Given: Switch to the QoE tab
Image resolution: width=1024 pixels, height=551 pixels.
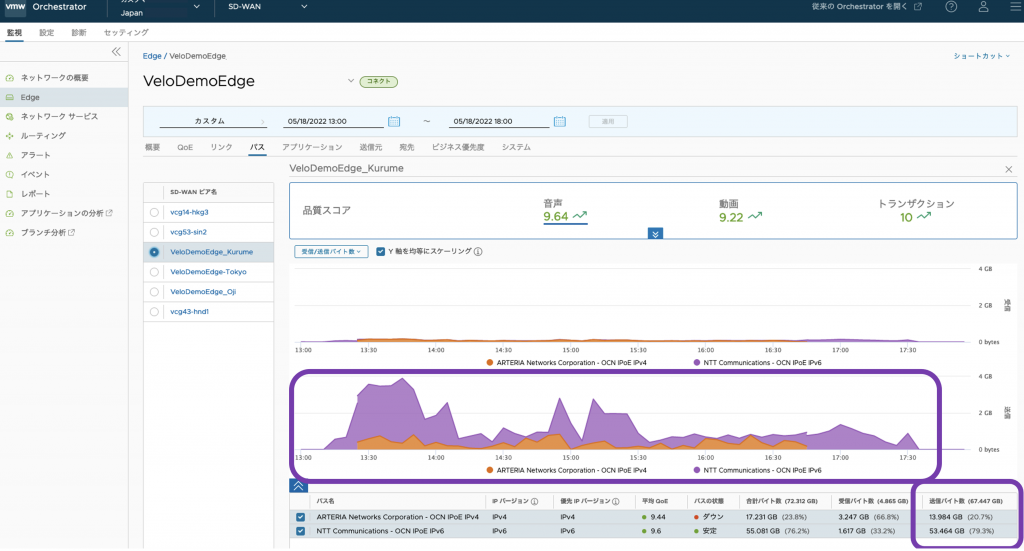Looking at the screenshot, I should click(185, 147).
